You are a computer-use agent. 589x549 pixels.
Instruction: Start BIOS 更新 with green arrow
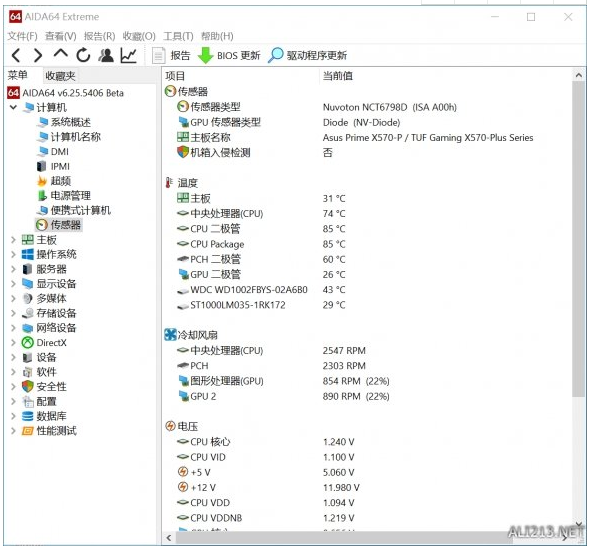[x=229, y=56]
